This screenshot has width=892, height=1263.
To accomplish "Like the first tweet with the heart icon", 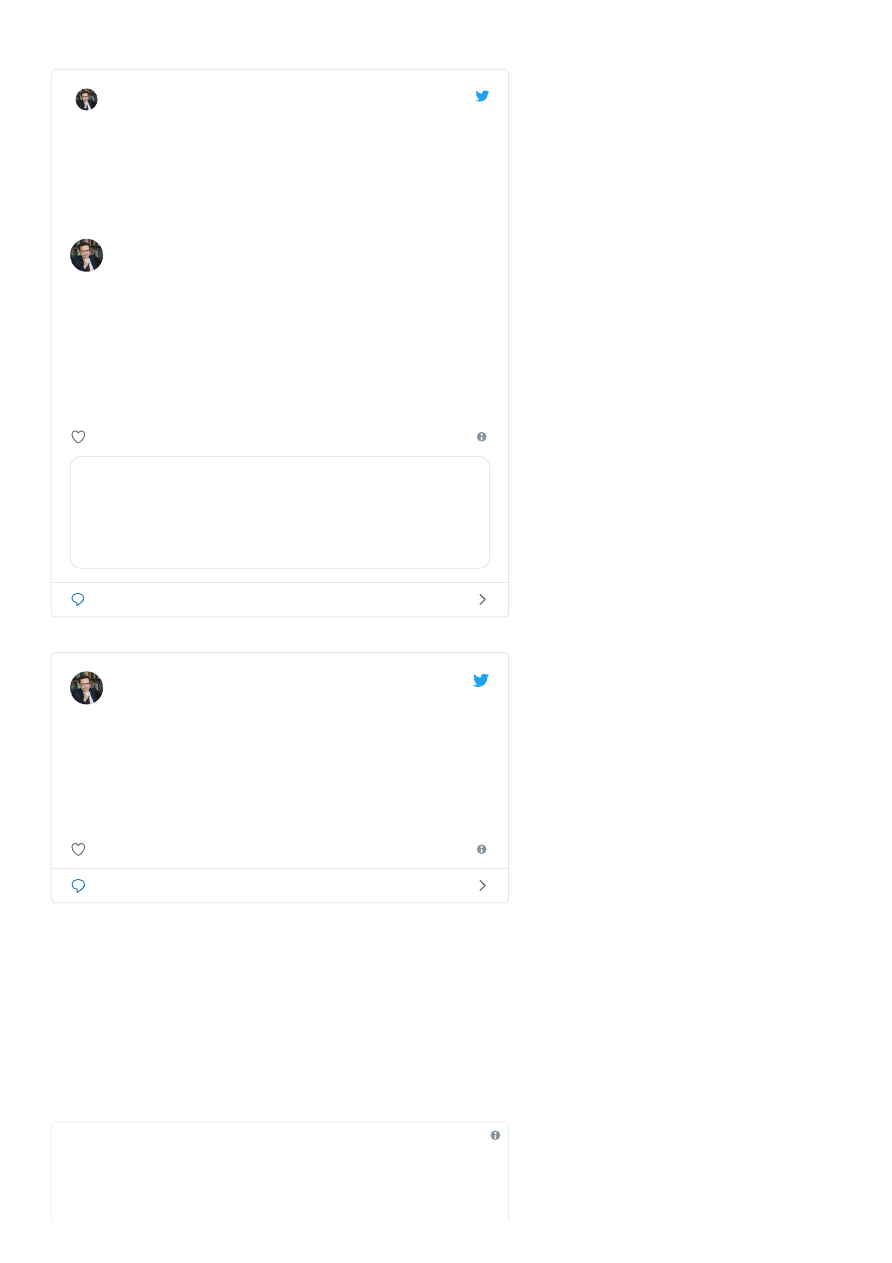I will click(x=78, y=437).
